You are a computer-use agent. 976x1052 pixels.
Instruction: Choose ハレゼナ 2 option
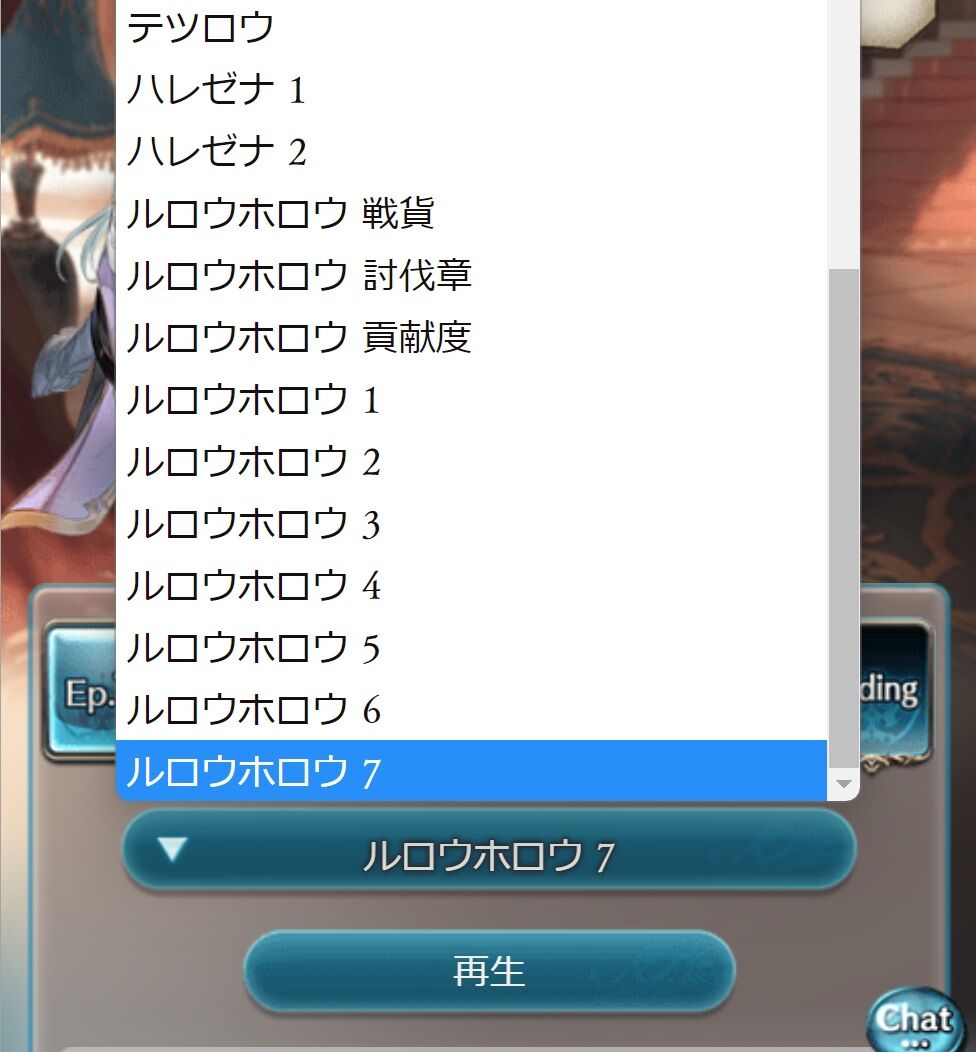tap(471, 152)
